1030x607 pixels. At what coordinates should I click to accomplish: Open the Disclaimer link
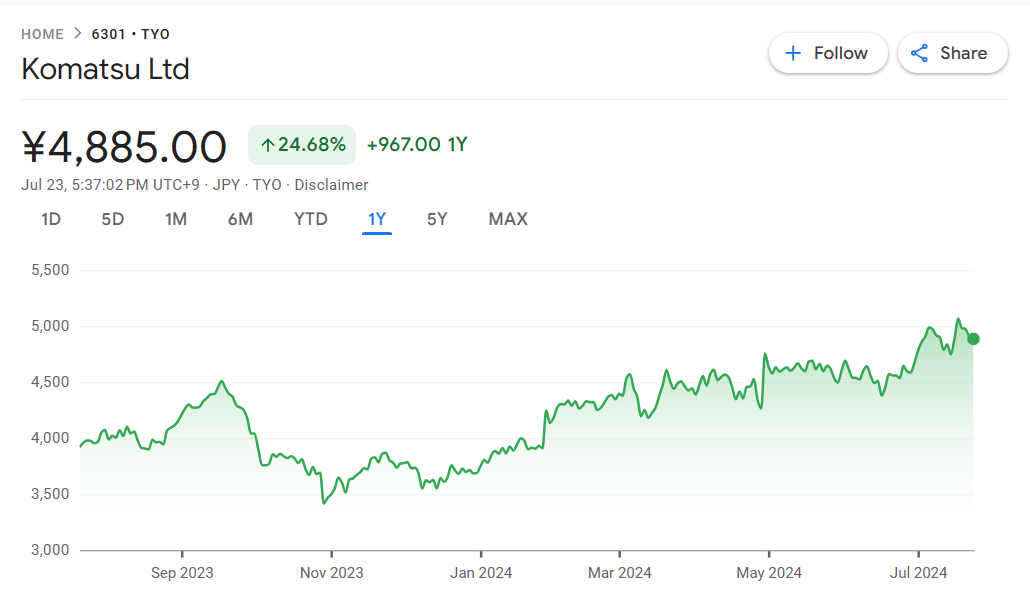coord(331,185)
